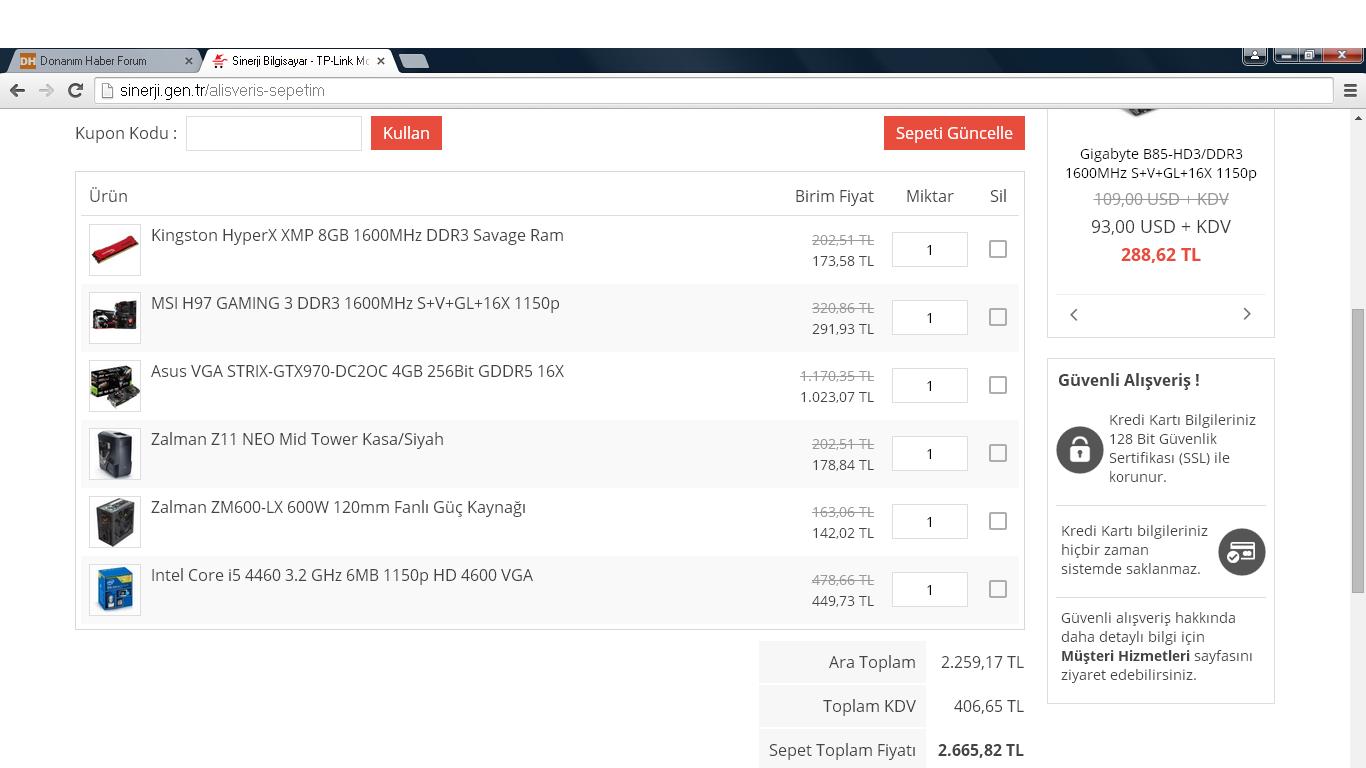1366x768 pixels.
Task: Open Asus VGA STRIX-GTX970 product link
Action: coord(357,371)
